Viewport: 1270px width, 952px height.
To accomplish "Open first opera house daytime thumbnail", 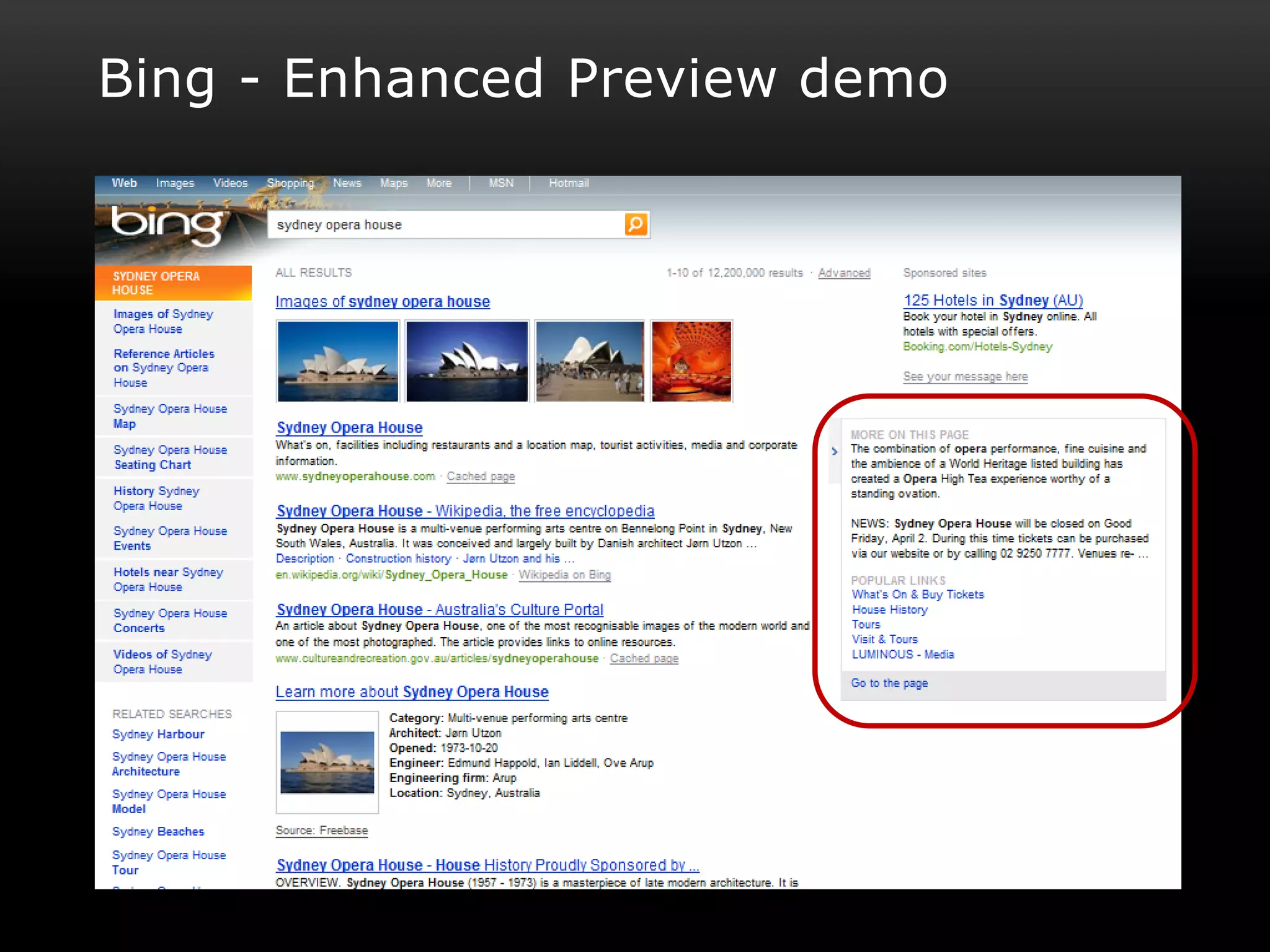I will click(338, 361).
